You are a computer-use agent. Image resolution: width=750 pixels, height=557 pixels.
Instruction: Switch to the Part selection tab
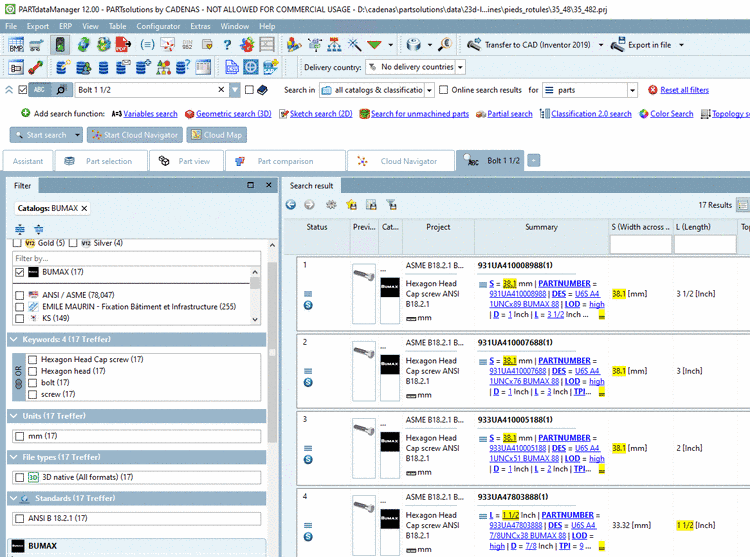(x=100, y=161)
